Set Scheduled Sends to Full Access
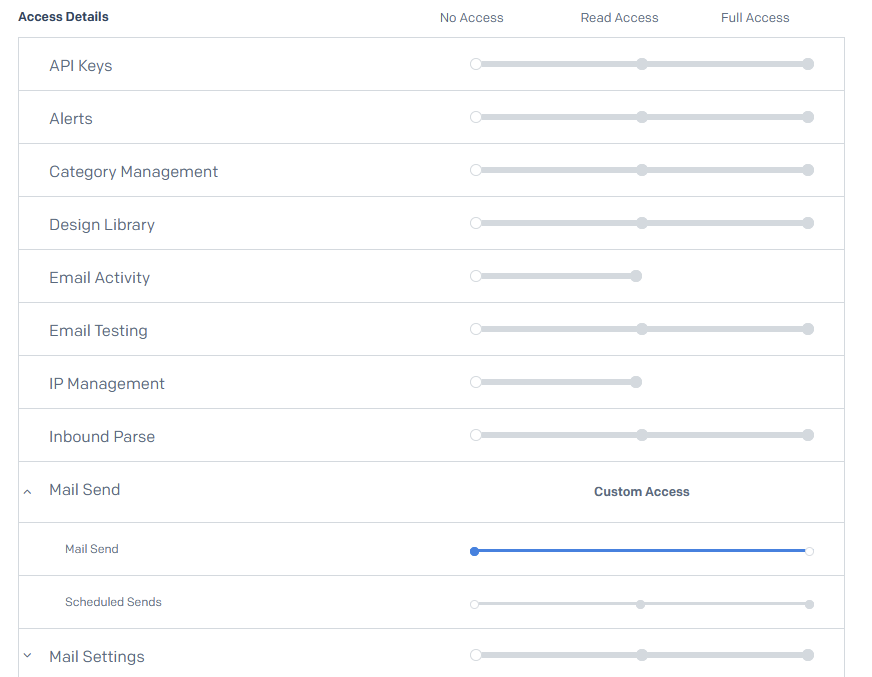The width and height of the screenshot is (872, 677). coord(809,604)
